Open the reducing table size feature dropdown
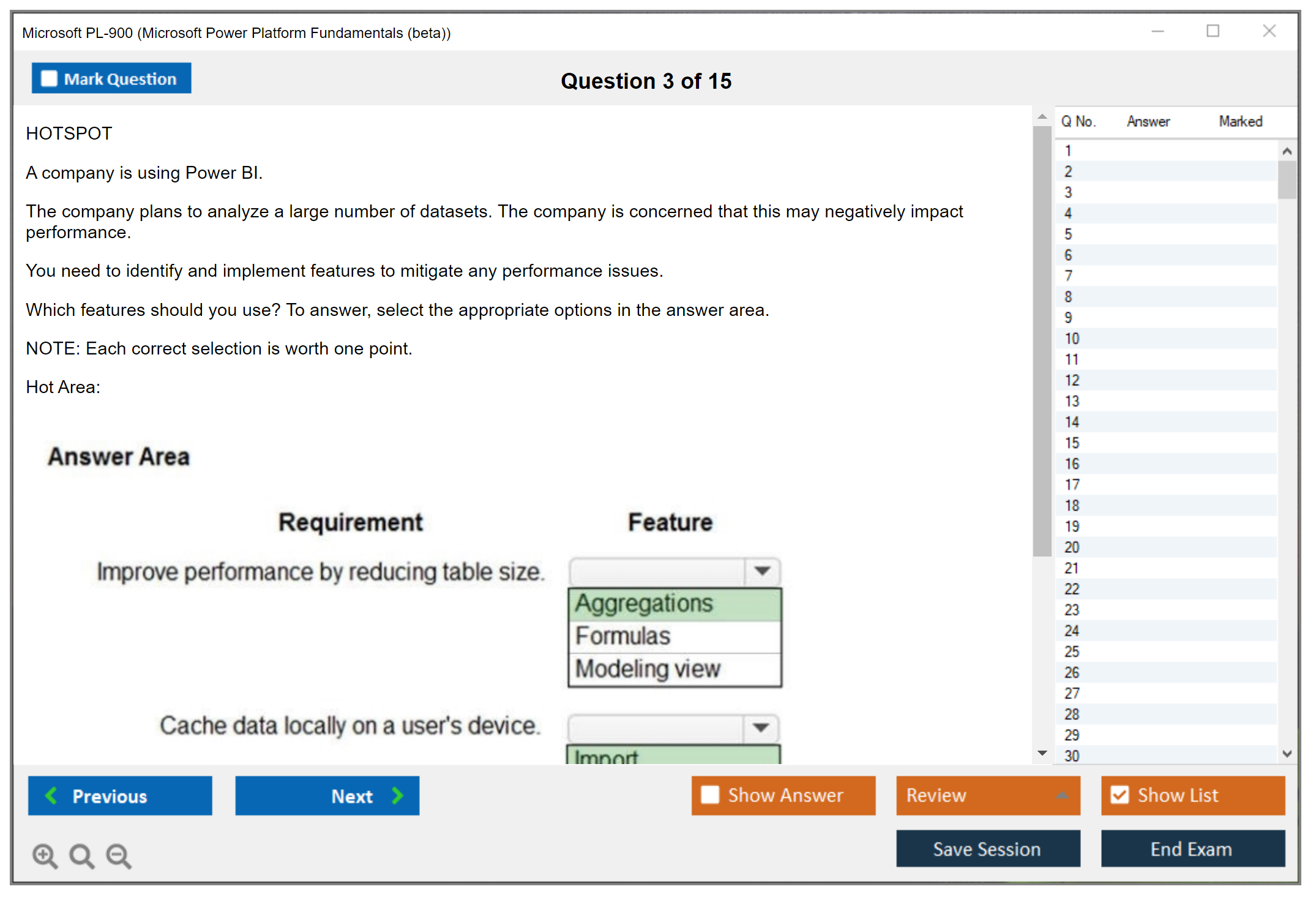The image size is (1316, 900). point(762,571)
